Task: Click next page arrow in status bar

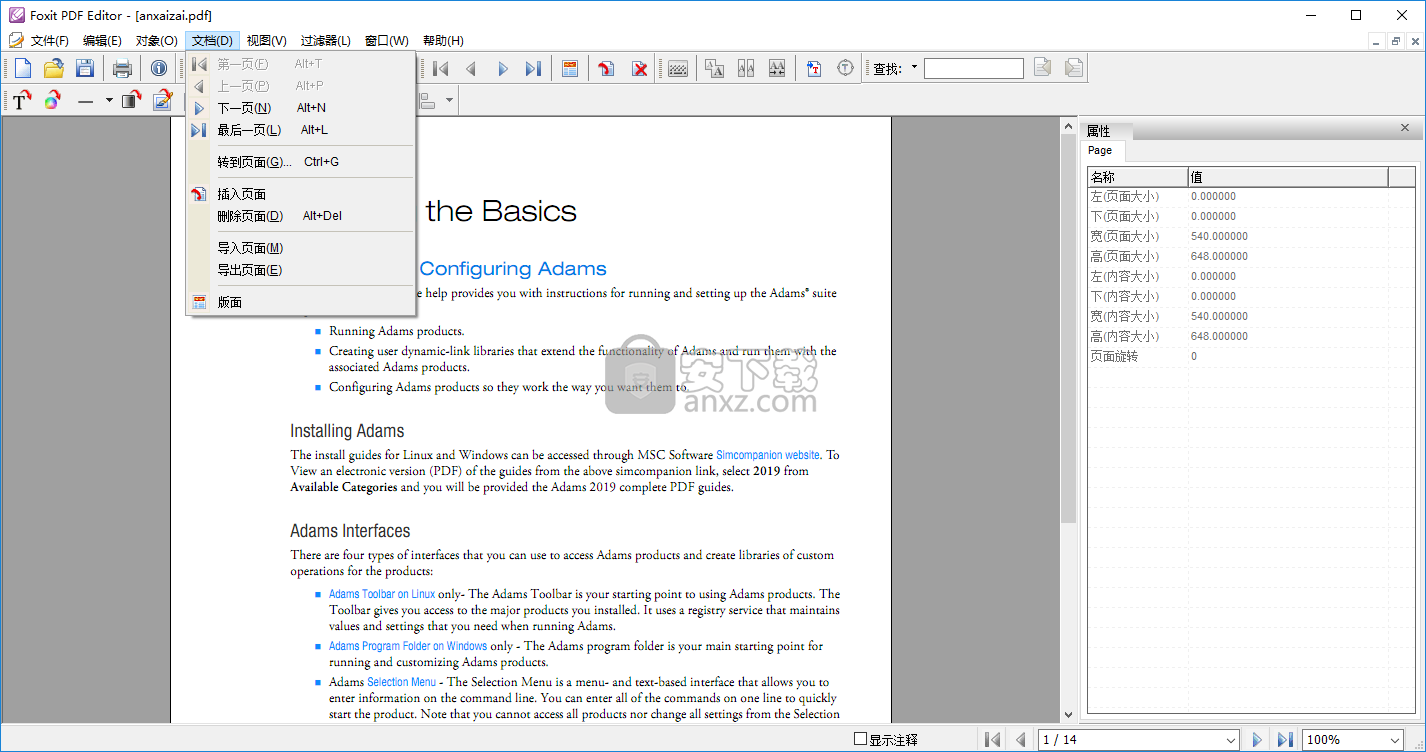Action: click(1257, 740)
